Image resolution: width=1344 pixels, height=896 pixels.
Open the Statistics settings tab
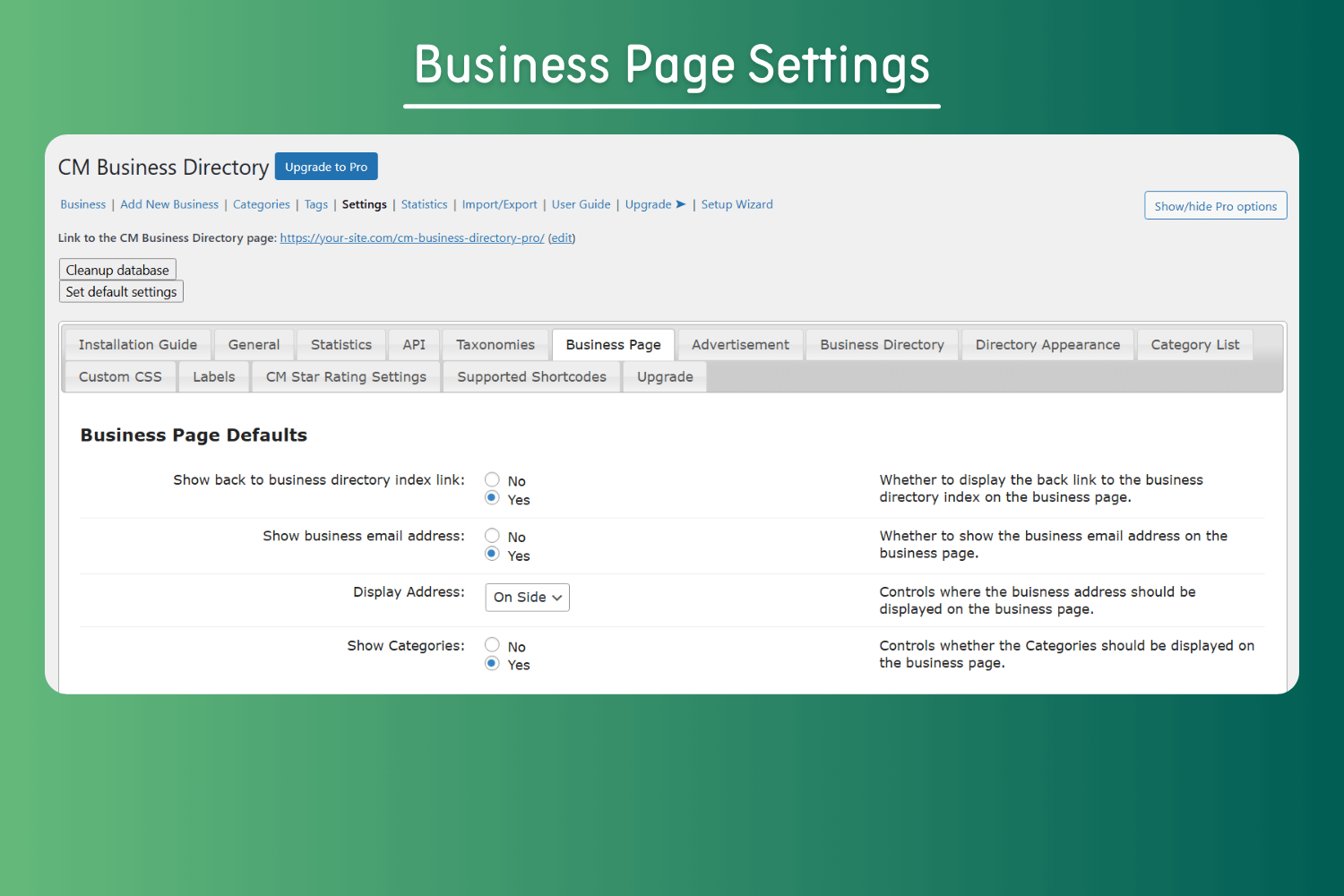coord(341,345)
